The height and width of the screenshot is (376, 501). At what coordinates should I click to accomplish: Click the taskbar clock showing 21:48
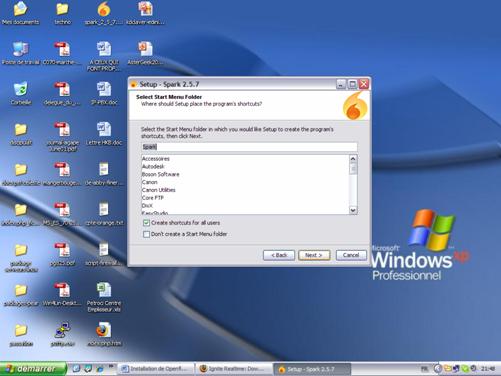488,369
